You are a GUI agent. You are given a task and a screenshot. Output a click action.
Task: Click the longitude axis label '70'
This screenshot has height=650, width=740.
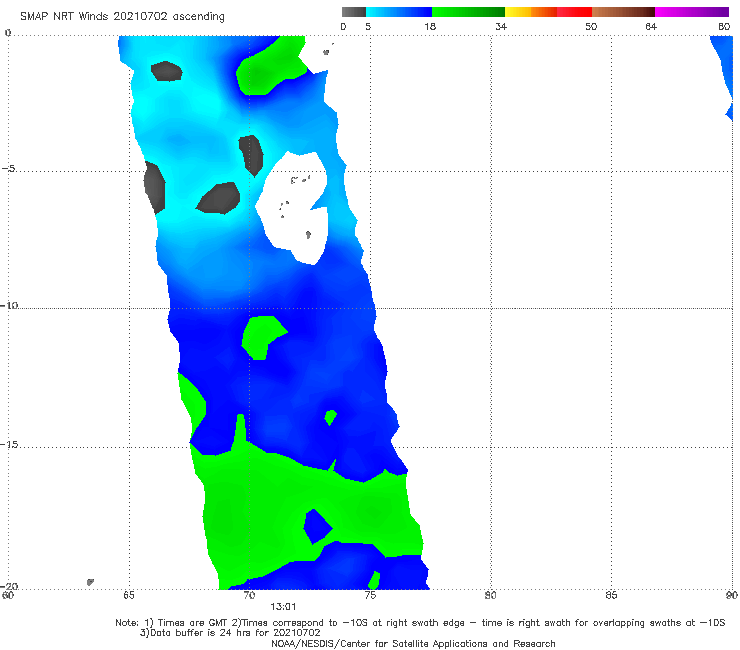click(249, 595)
